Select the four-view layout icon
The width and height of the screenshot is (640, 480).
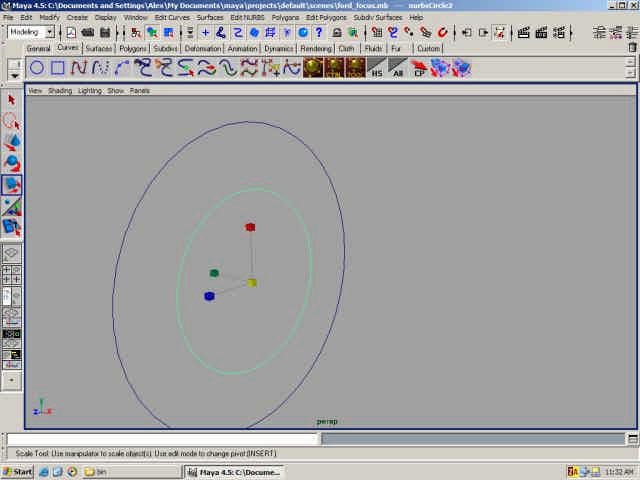[x=12, y=274]
